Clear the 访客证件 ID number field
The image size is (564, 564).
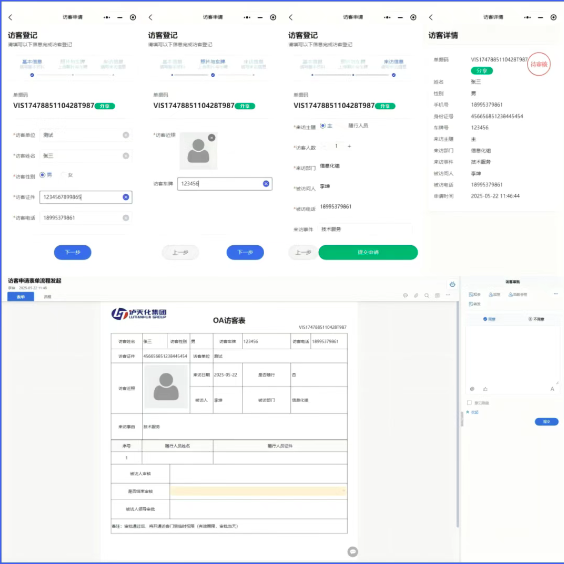(126, 197)
